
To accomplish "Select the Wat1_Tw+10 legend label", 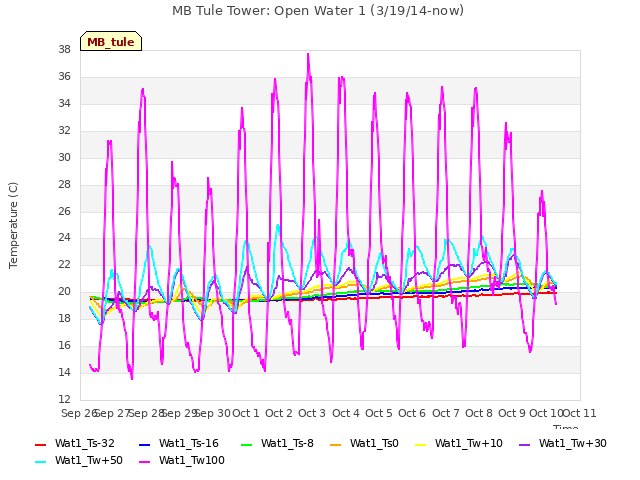I will (469, 443).
